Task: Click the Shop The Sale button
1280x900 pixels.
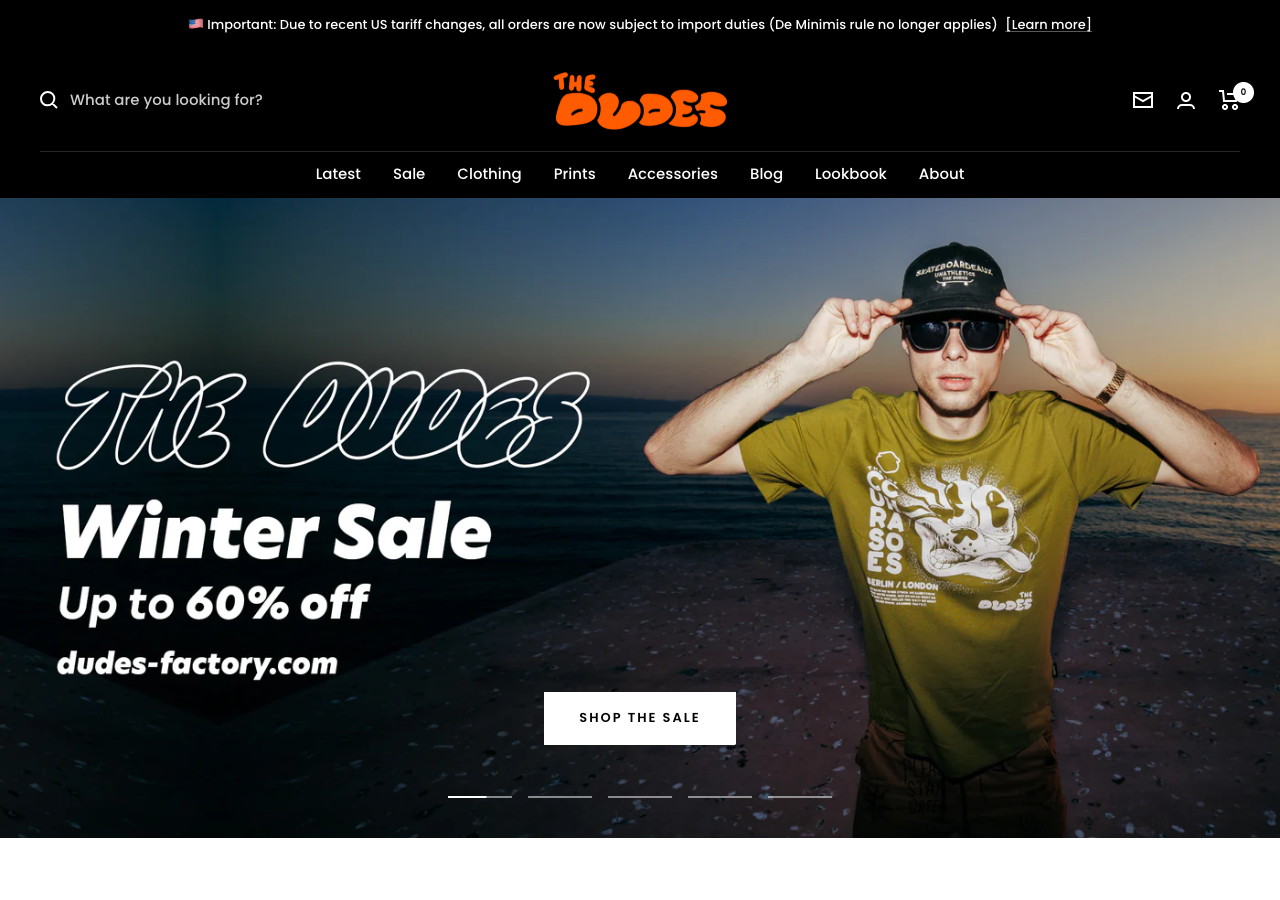Action: point(640,718)
